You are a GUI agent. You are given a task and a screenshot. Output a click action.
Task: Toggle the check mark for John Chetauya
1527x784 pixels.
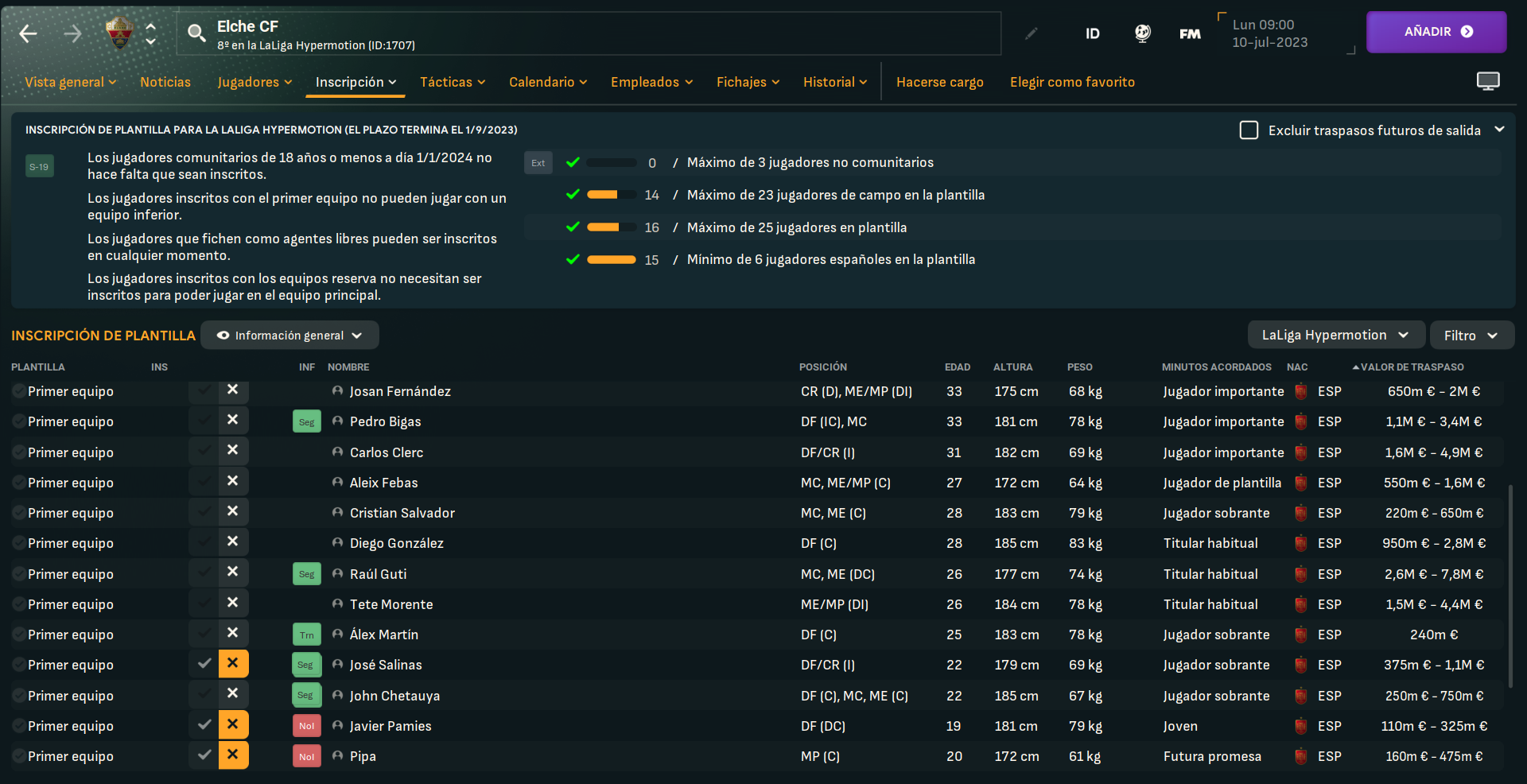[204, 694]
